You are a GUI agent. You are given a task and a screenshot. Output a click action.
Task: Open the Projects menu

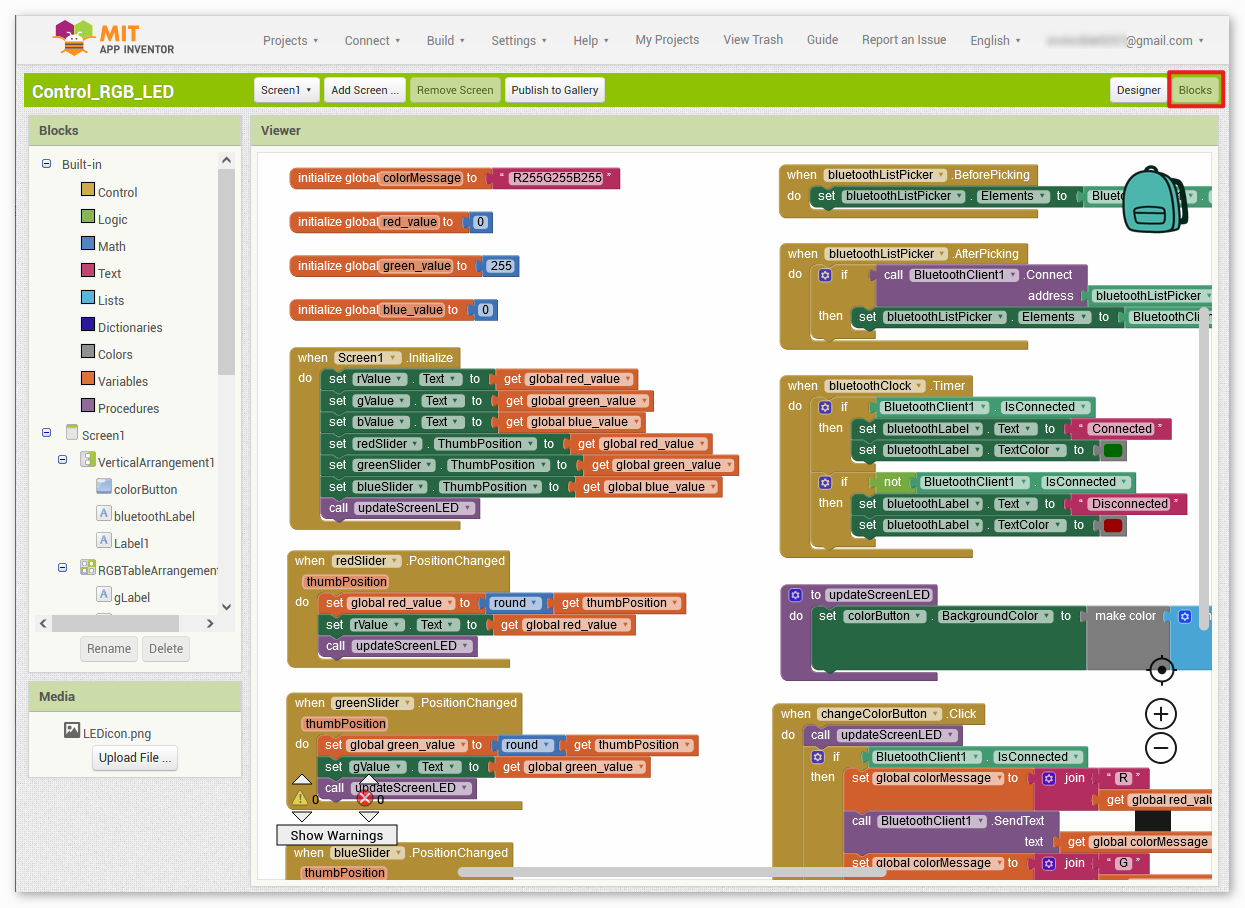coord(291,41)
